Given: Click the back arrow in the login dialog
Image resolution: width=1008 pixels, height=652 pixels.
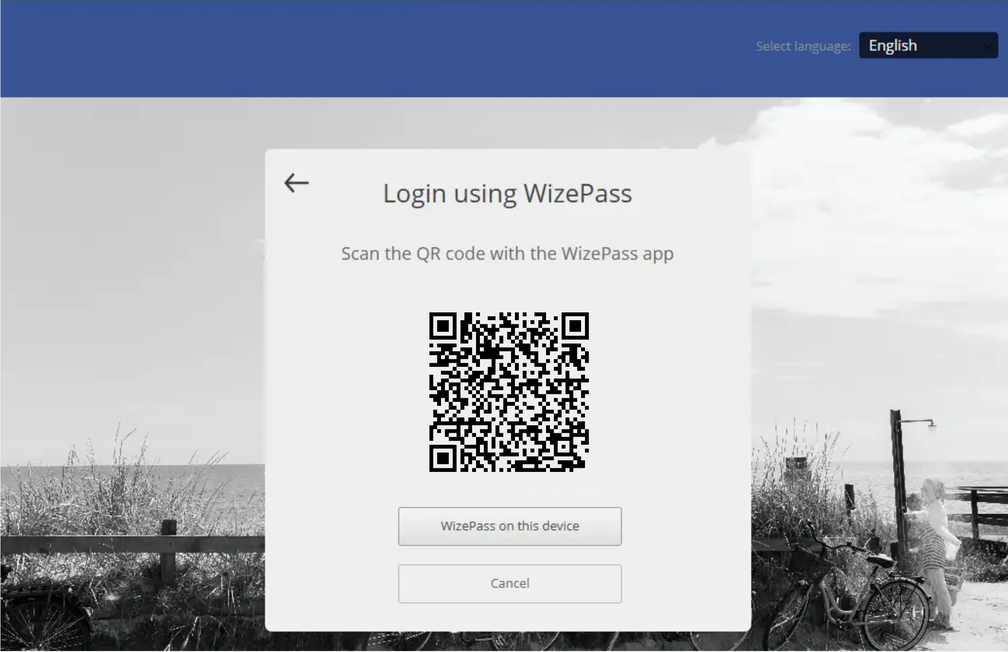Looking at the screenshot, I should tap(296, 183).
